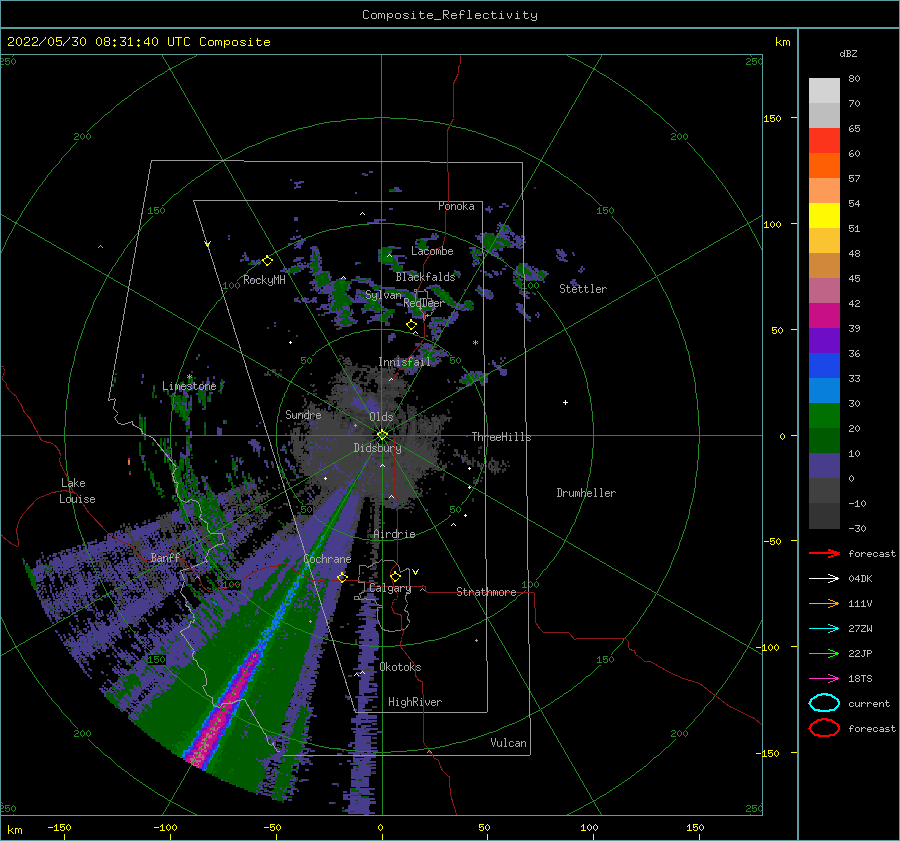Click the Okotoks label
900x841 pixels.
pos(400,667)
